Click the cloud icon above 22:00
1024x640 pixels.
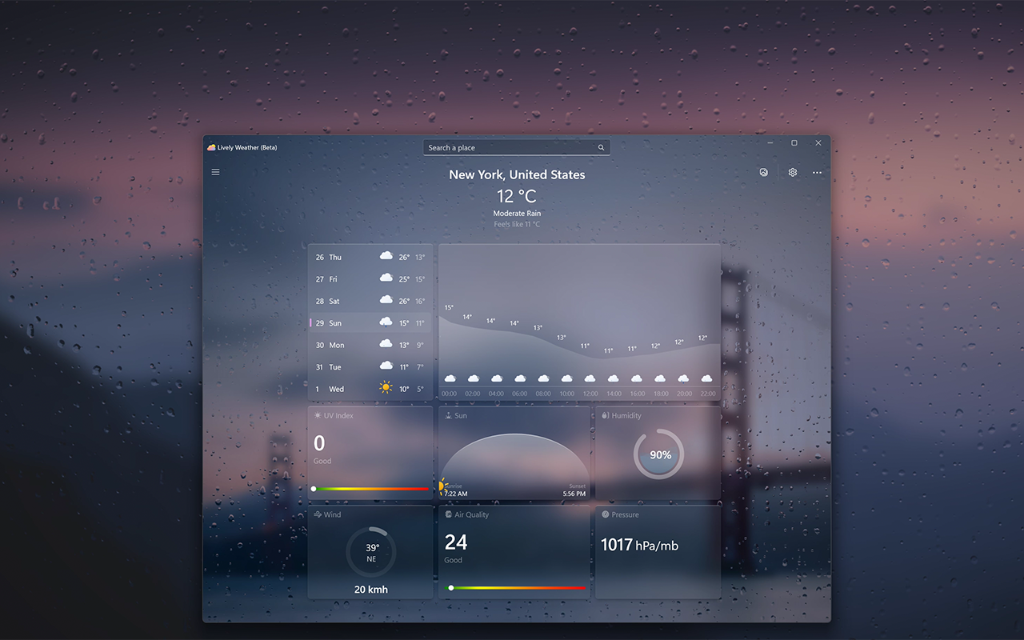[707, 378]
